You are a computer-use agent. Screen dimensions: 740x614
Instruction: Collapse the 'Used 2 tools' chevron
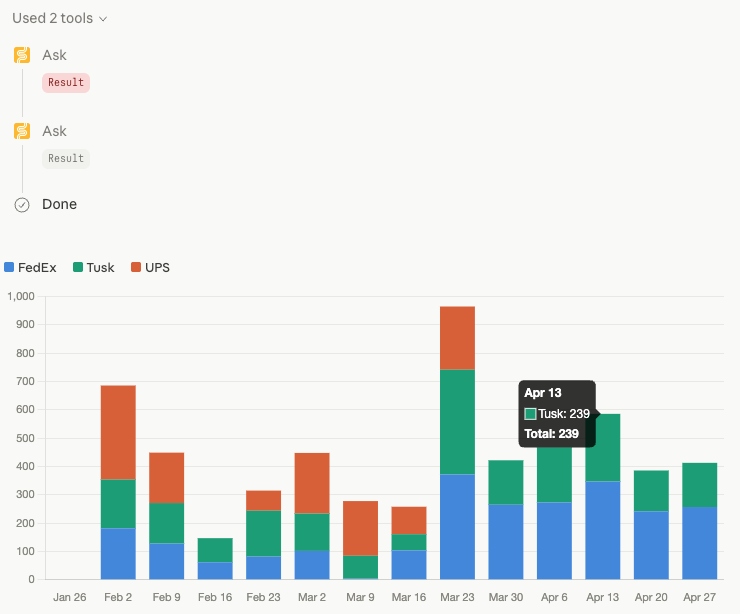(103, 19)
